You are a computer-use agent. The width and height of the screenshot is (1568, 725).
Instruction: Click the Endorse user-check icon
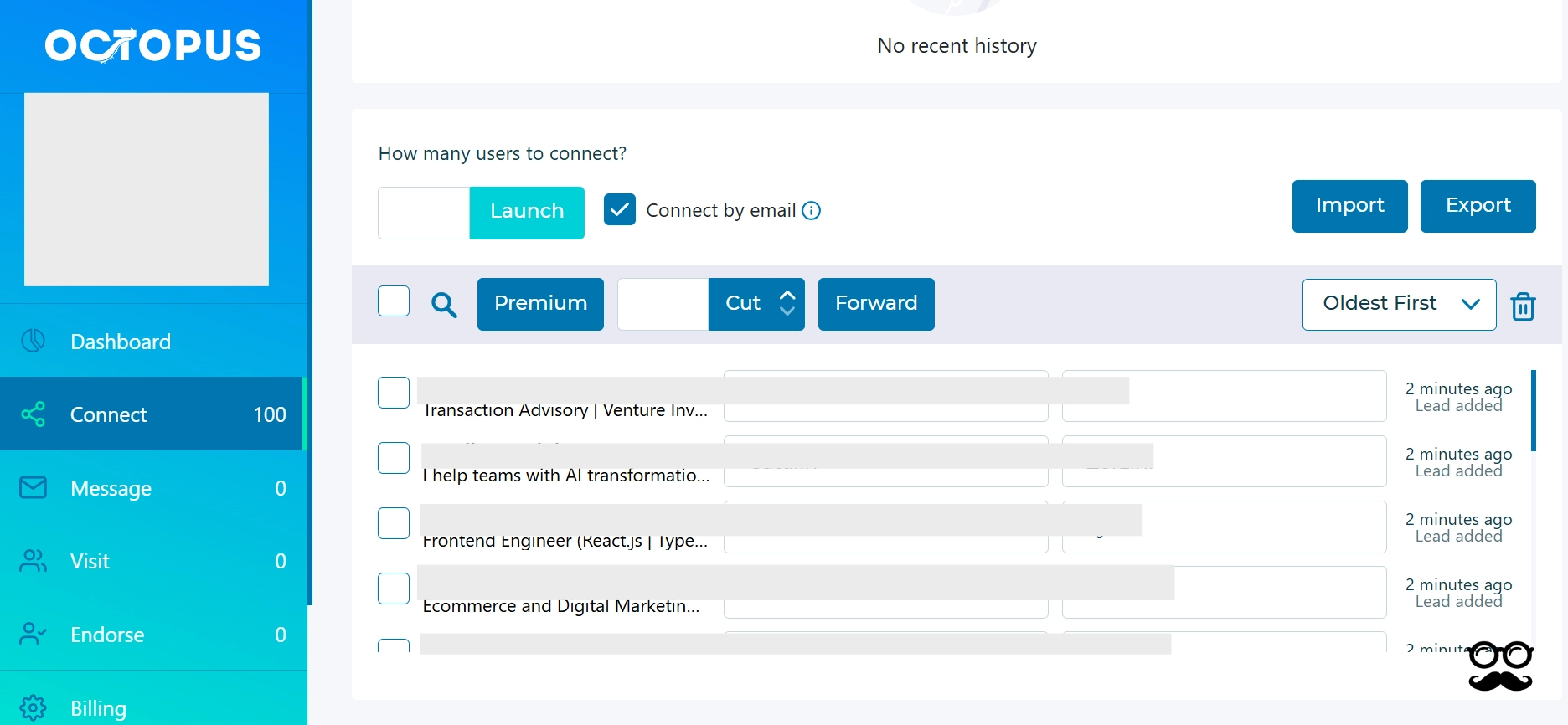tap(33, 634)
